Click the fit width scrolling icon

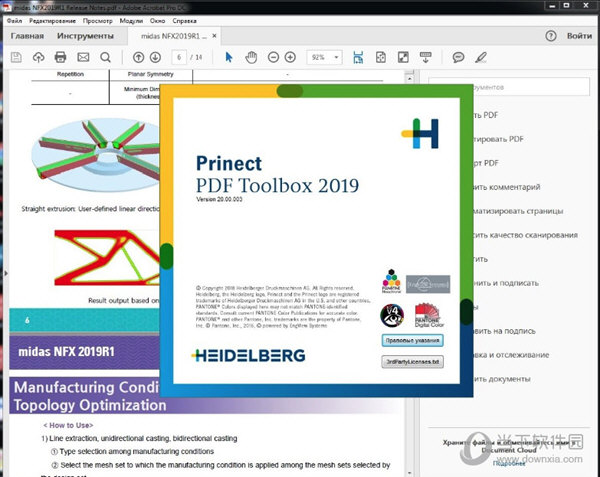[358, 57]
